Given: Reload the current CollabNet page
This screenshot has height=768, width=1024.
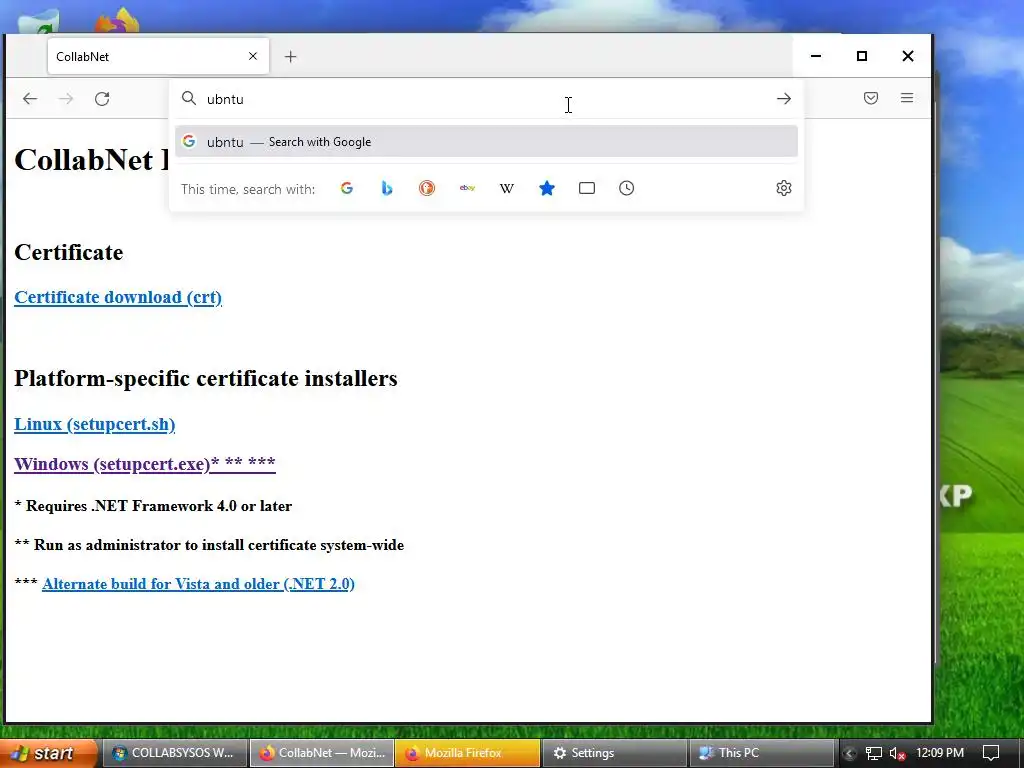Looking at the screenshot, I should click(102, 99).
